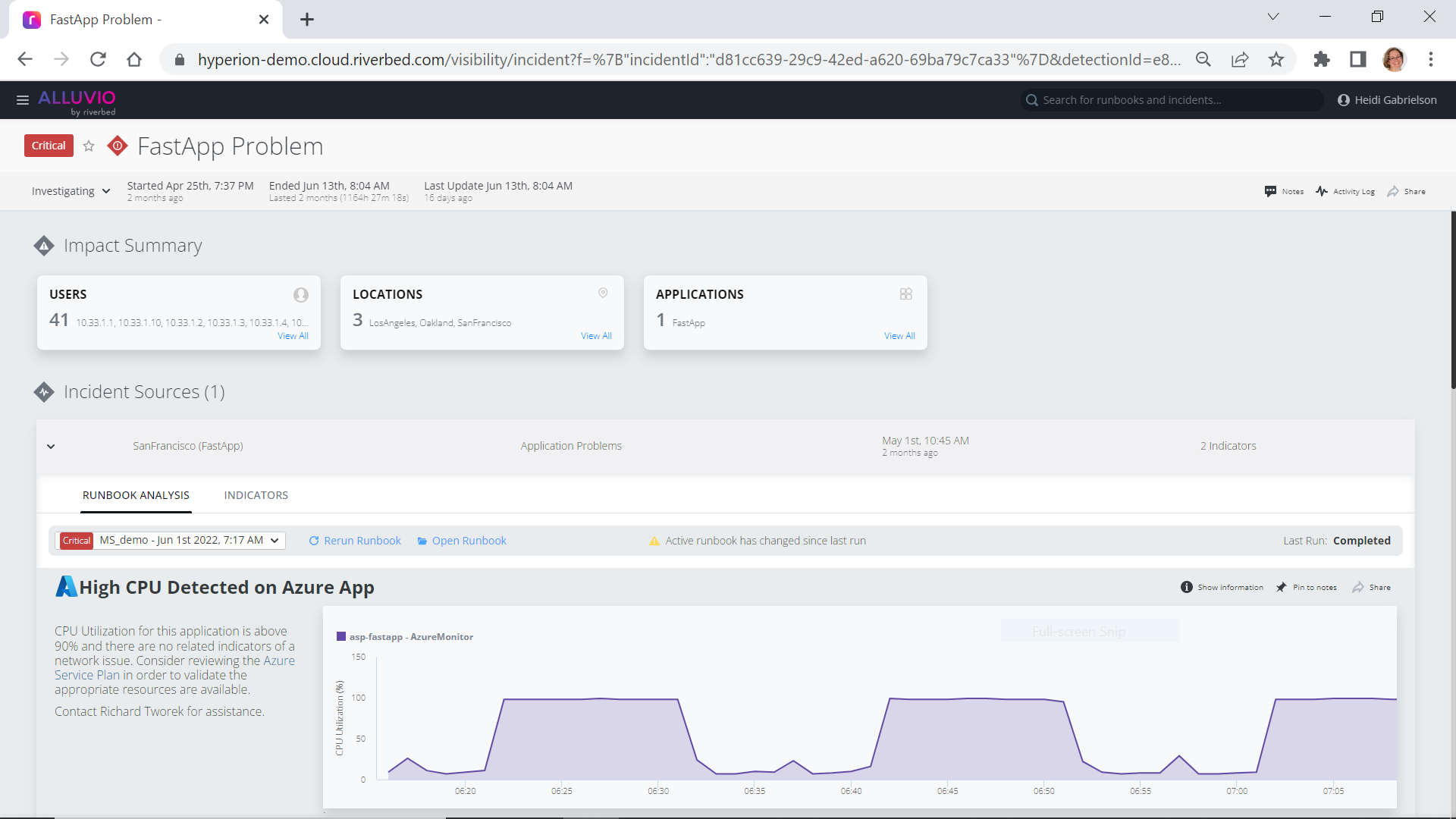1456x819 pixels.
Task: Switch to the Runbook Analysis tab
Action: tap(136, 495)
